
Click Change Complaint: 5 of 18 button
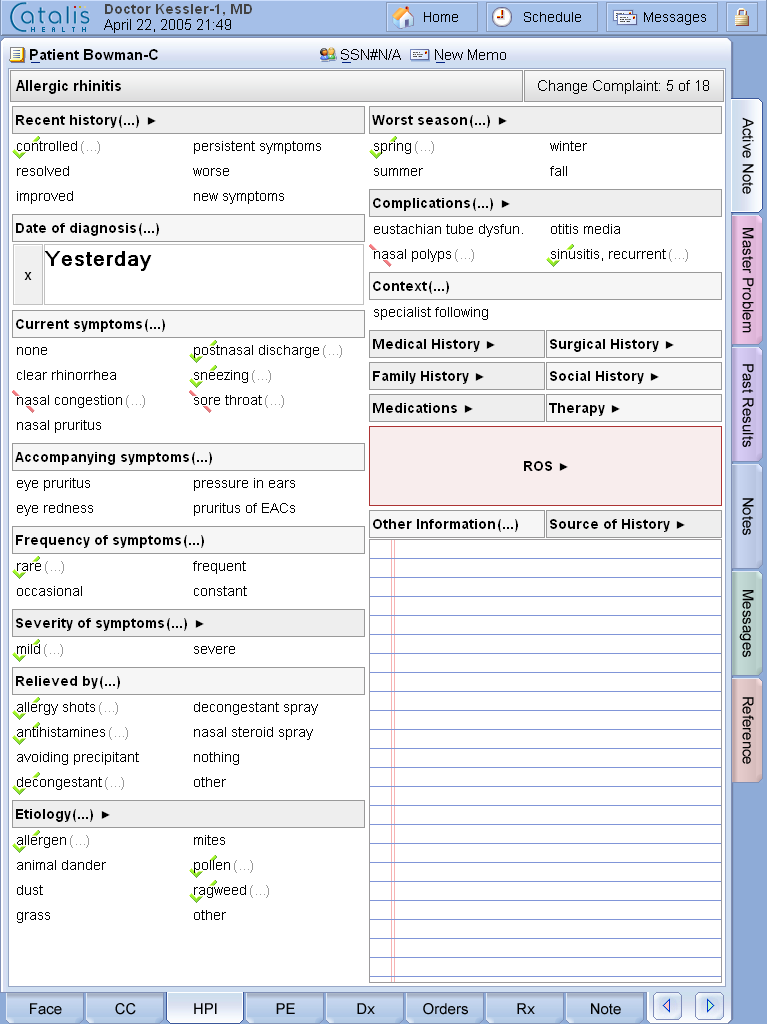[x=623, y=86]
